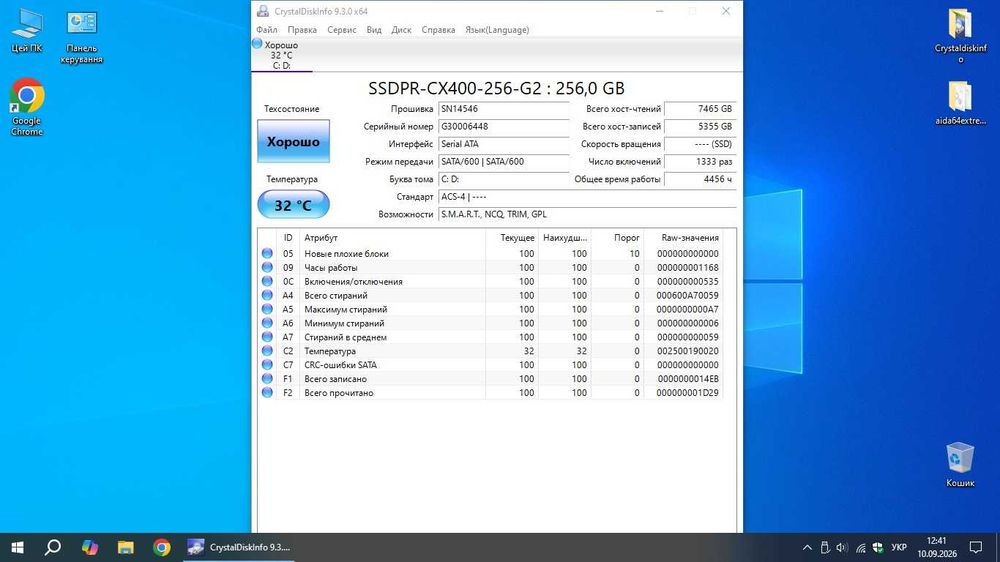Open taskbar search
This screenshot has height=562, width=1000.
53,547
